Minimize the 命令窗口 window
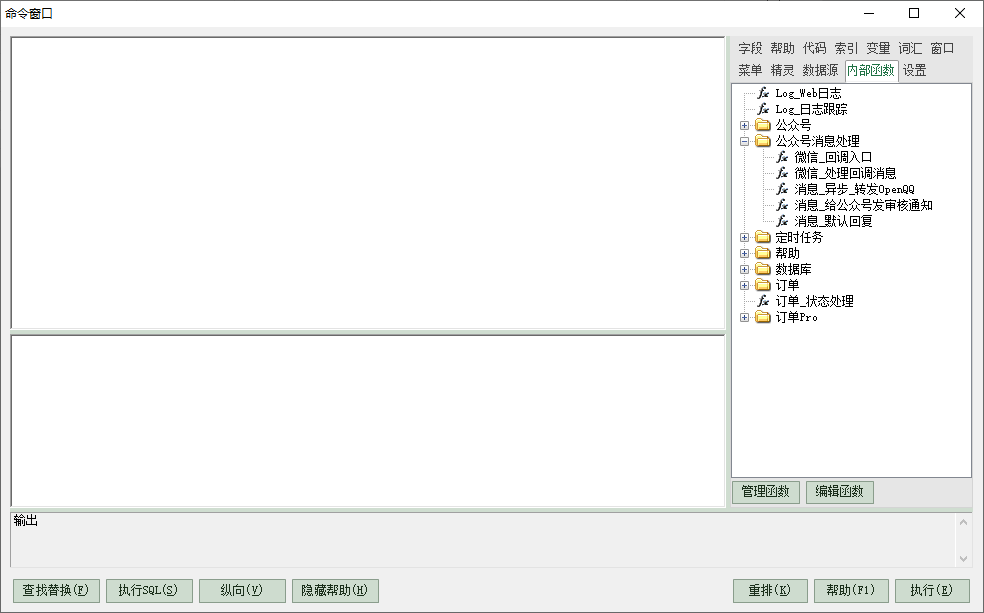The image size is (984, 613). (869, 13)
